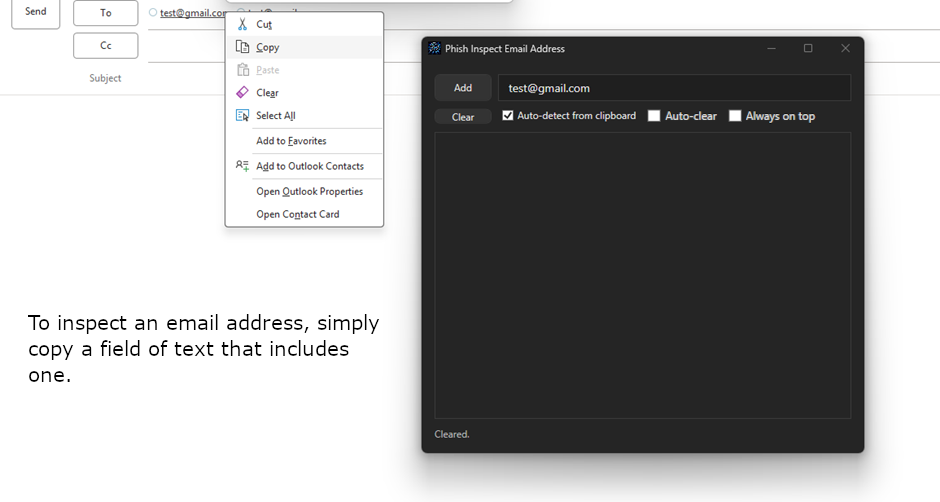Select Add to Favorites

pyautogui.click(x=305, y=141)
